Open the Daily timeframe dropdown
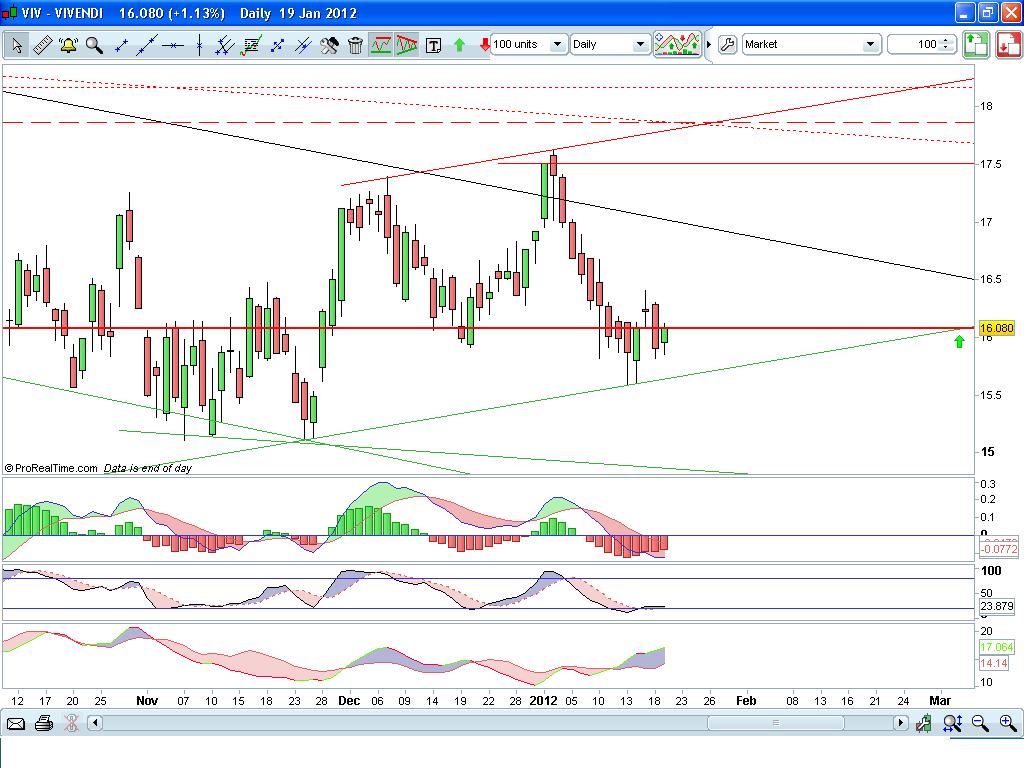This screenshot has width=1024, height=768. [610, 44]
